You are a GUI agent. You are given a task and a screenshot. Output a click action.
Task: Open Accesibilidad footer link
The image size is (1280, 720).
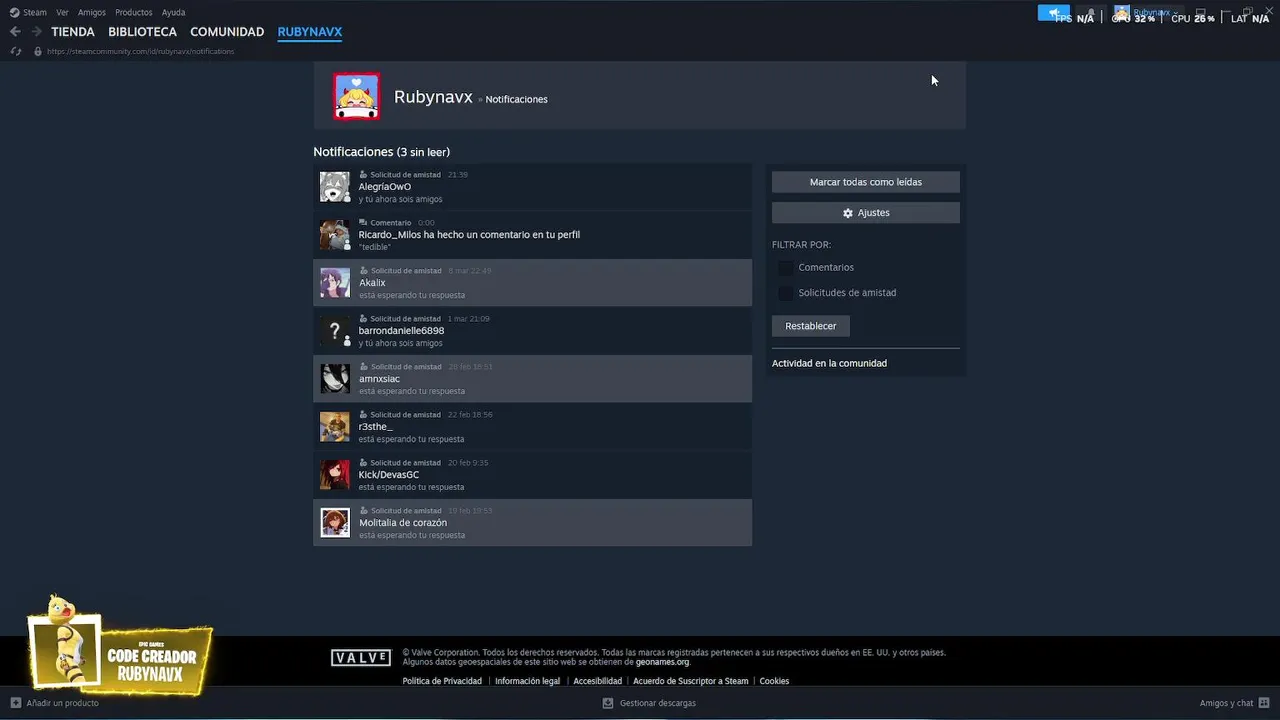(x=597, y=681)
